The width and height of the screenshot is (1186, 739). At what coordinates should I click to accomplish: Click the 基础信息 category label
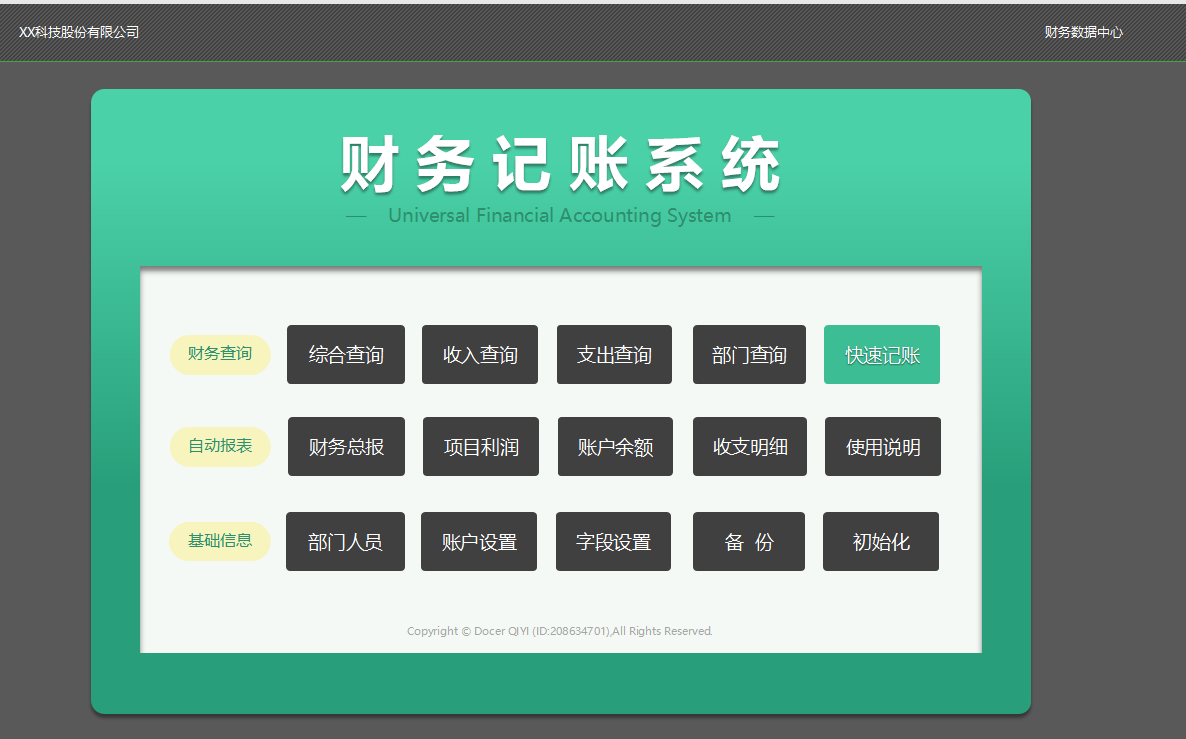[x=220, y=541]
